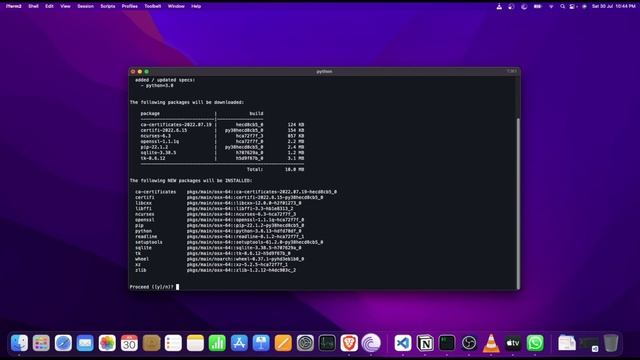The height and width of the screenshot is (360, 640).
Task: Open the purple torrent client icon
Action: coord(371,343)
